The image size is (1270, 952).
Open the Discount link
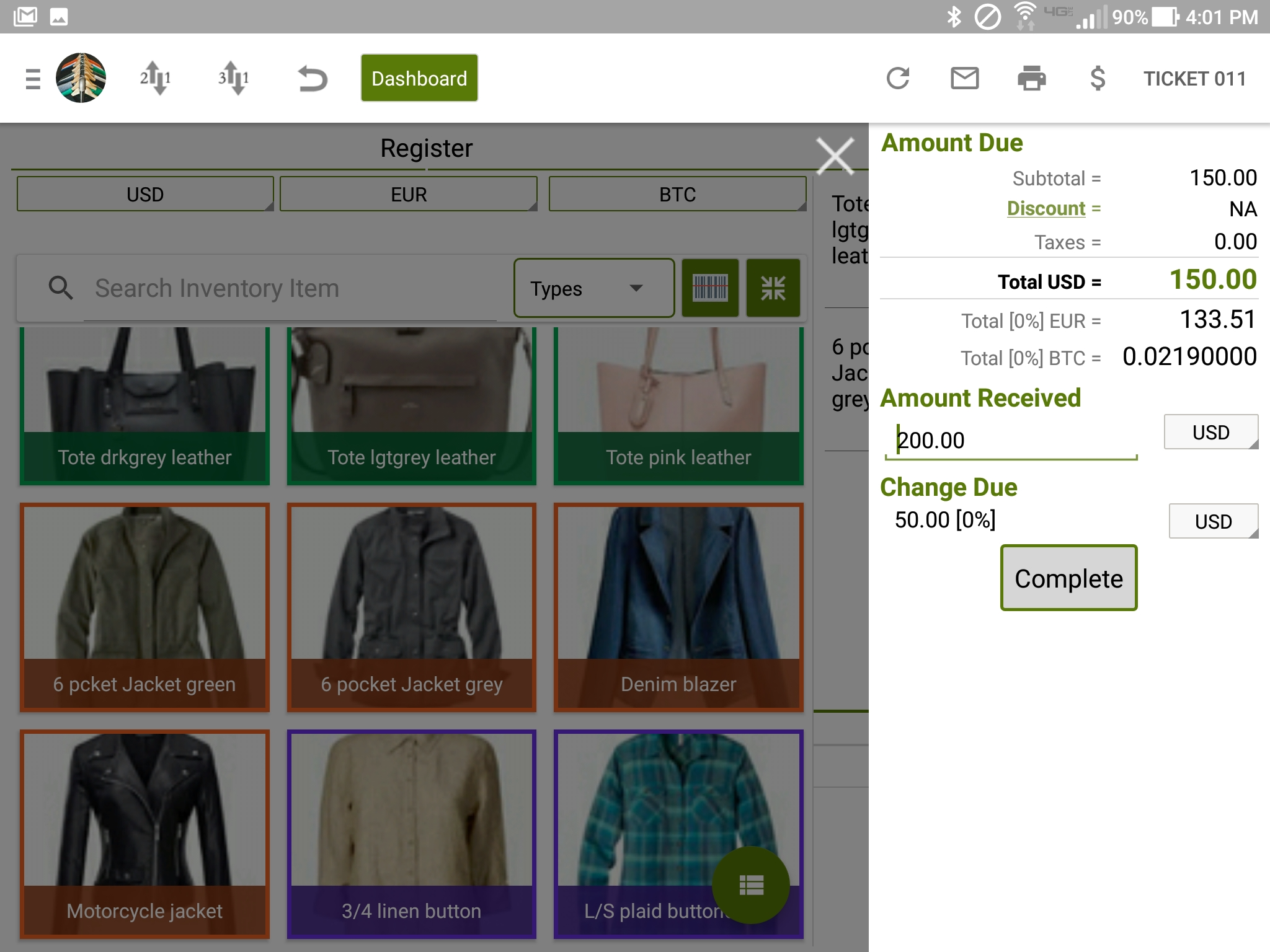point(1046,208)
